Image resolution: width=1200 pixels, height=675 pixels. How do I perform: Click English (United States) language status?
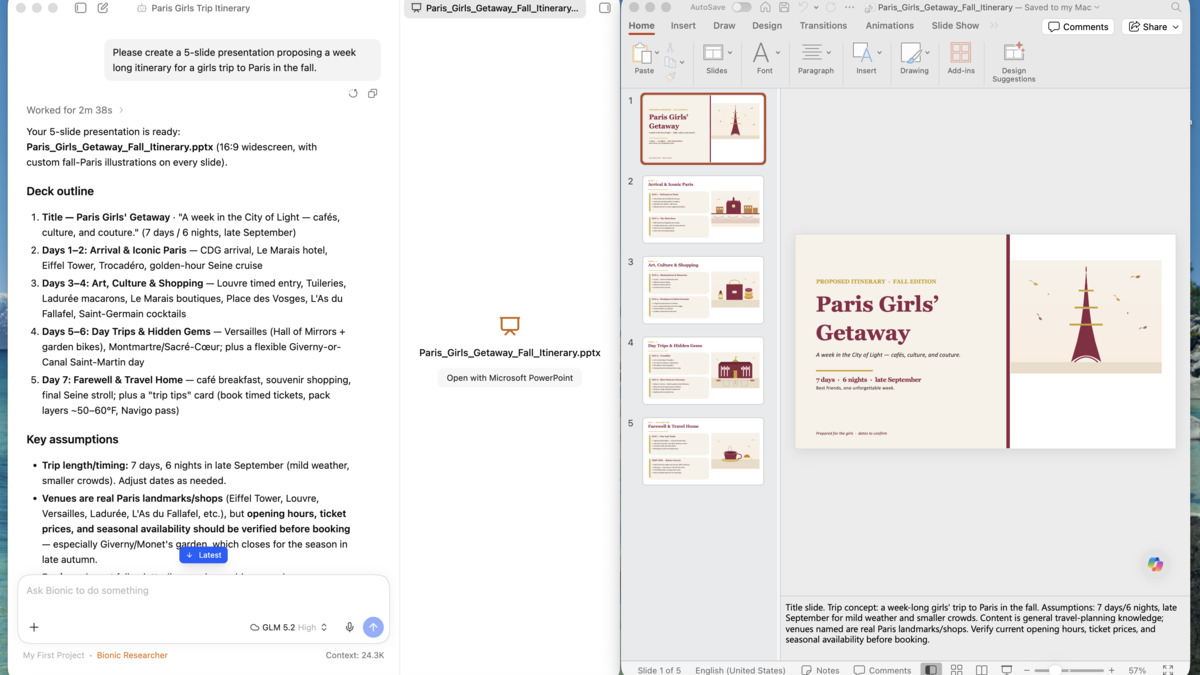(740, 670)
